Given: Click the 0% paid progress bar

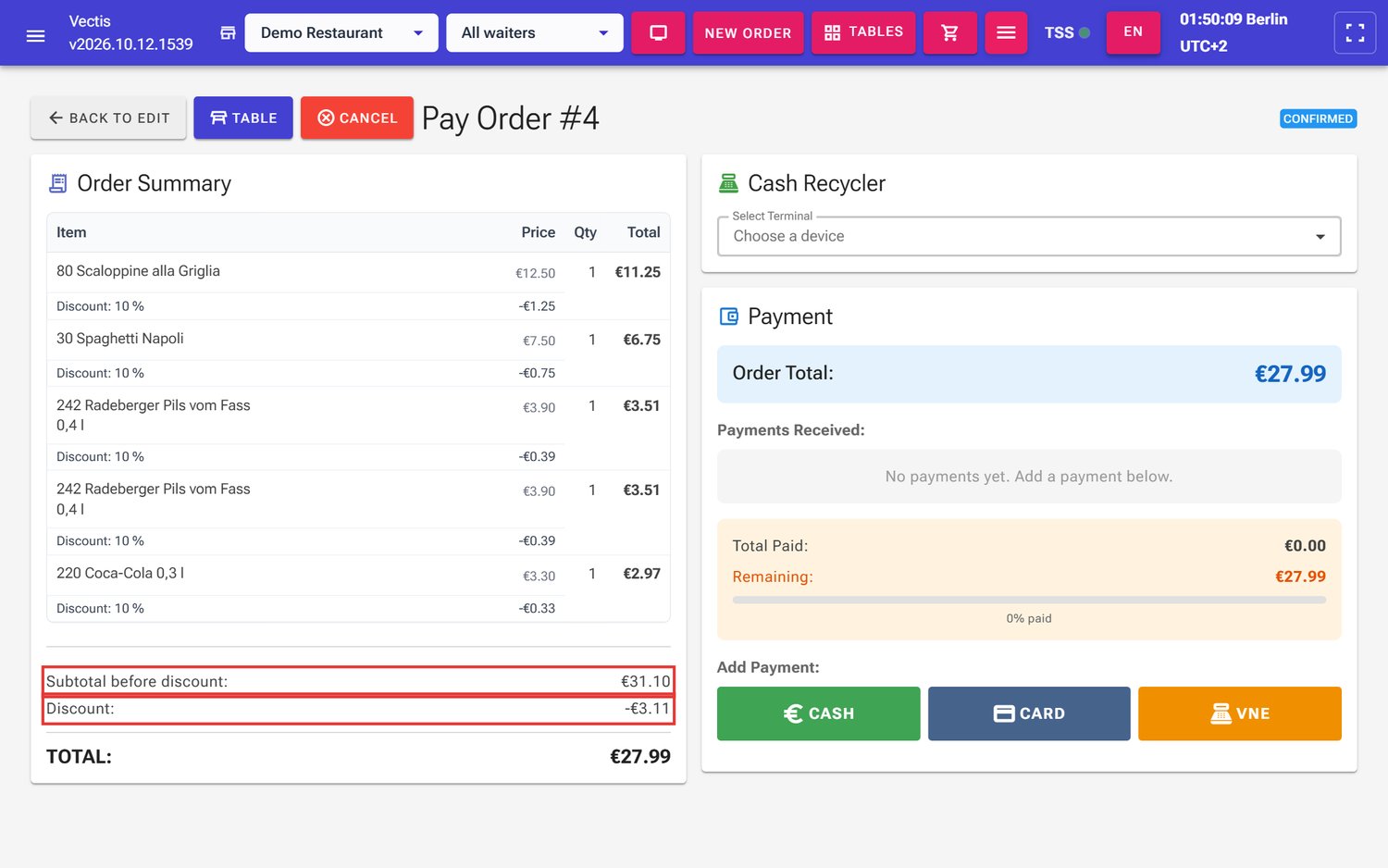Looking at the screenshot, I should pyautogui.click(x=1029, y=601).
